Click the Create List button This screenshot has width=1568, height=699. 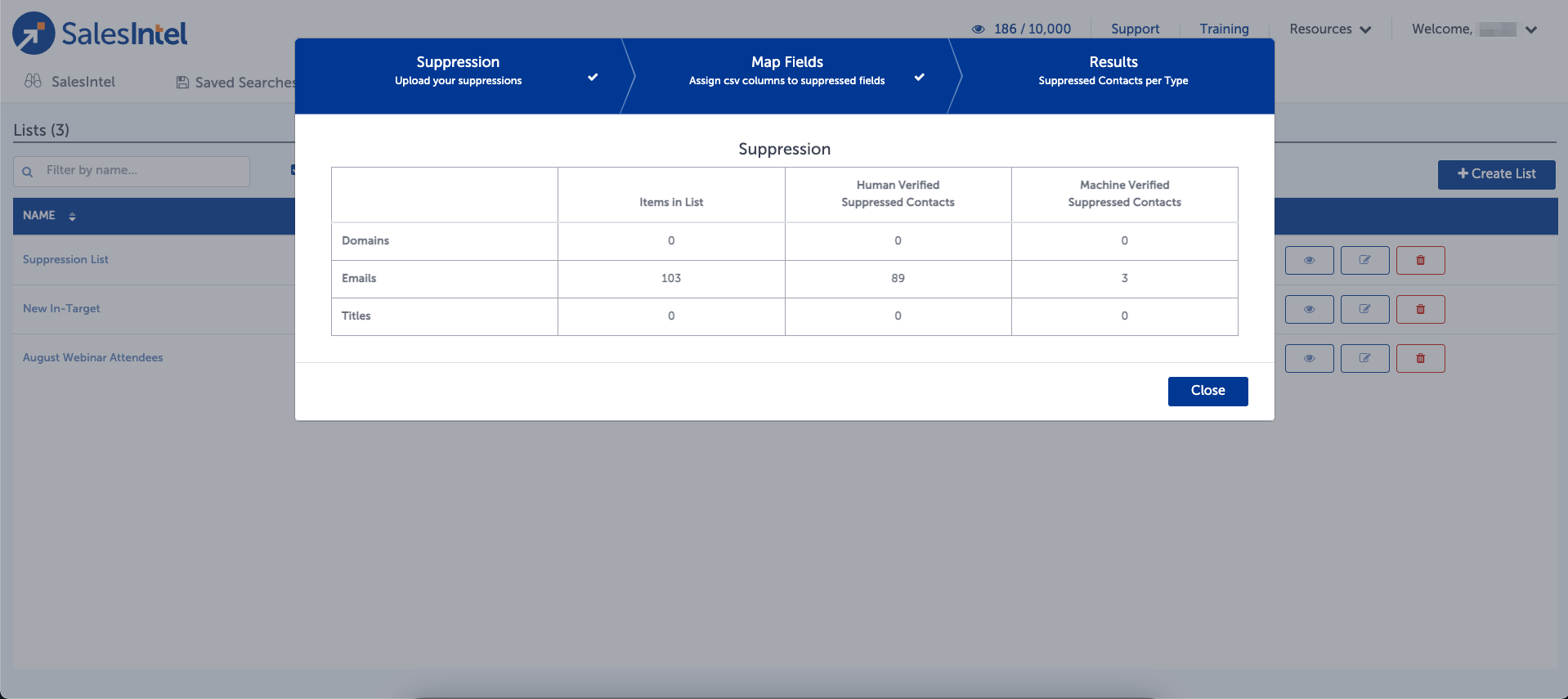pos(1496,174)
